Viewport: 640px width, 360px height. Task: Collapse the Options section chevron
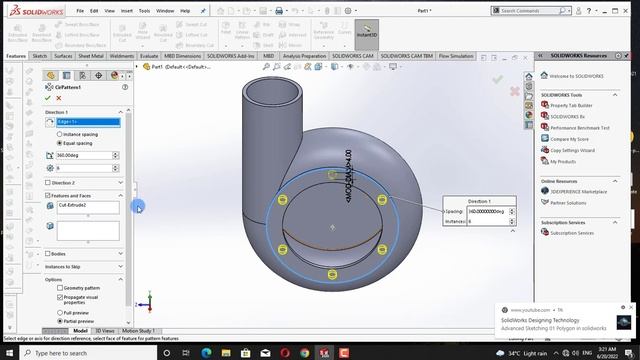click(120, 280)
